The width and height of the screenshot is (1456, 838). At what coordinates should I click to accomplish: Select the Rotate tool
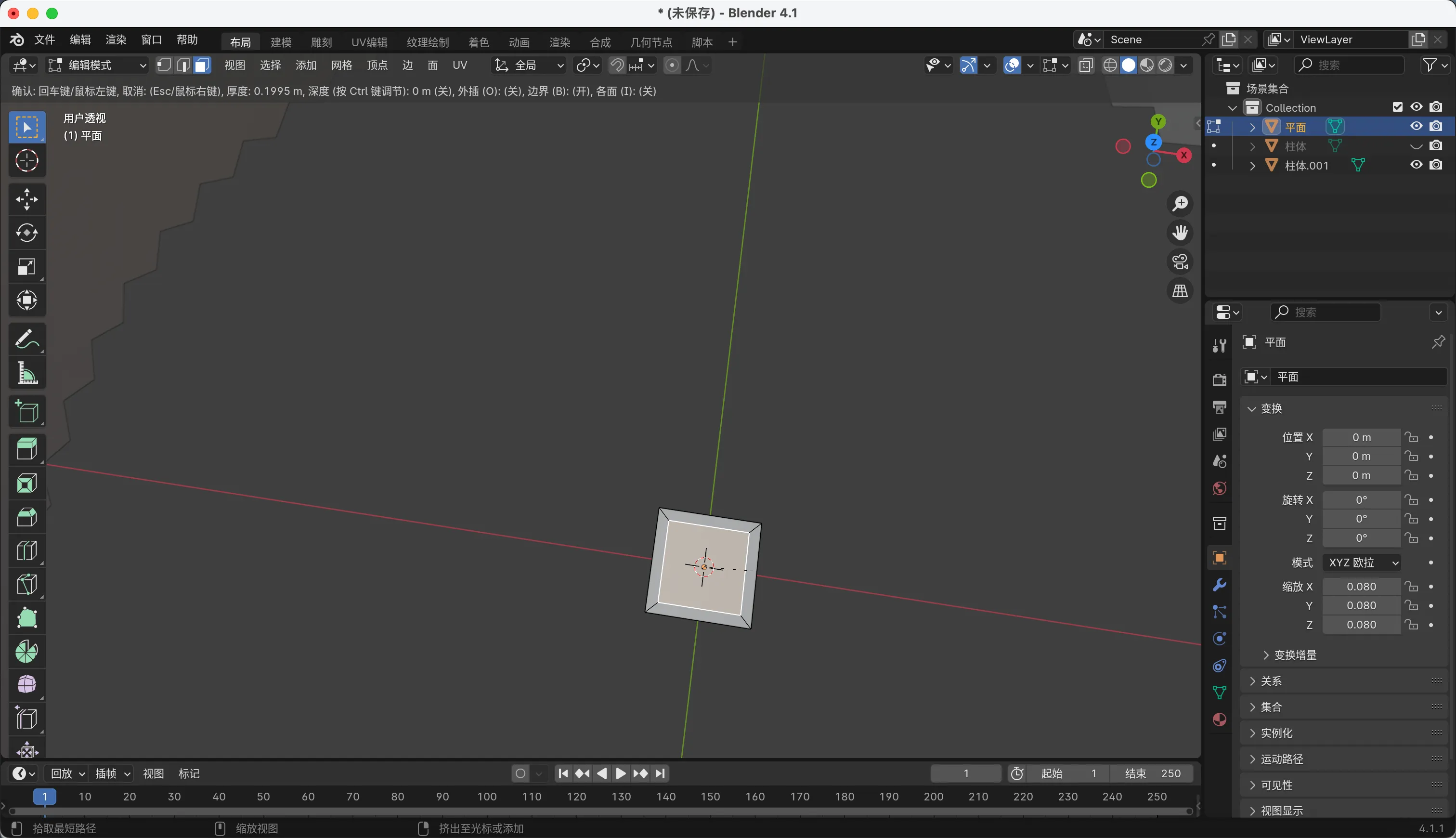point(26,233)
